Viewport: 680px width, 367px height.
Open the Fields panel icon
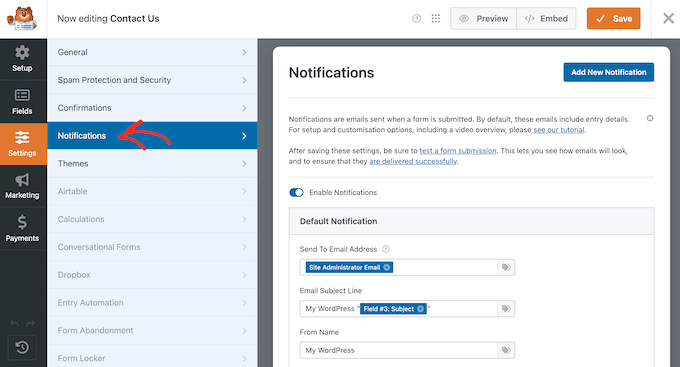click(x=22, y=102)
